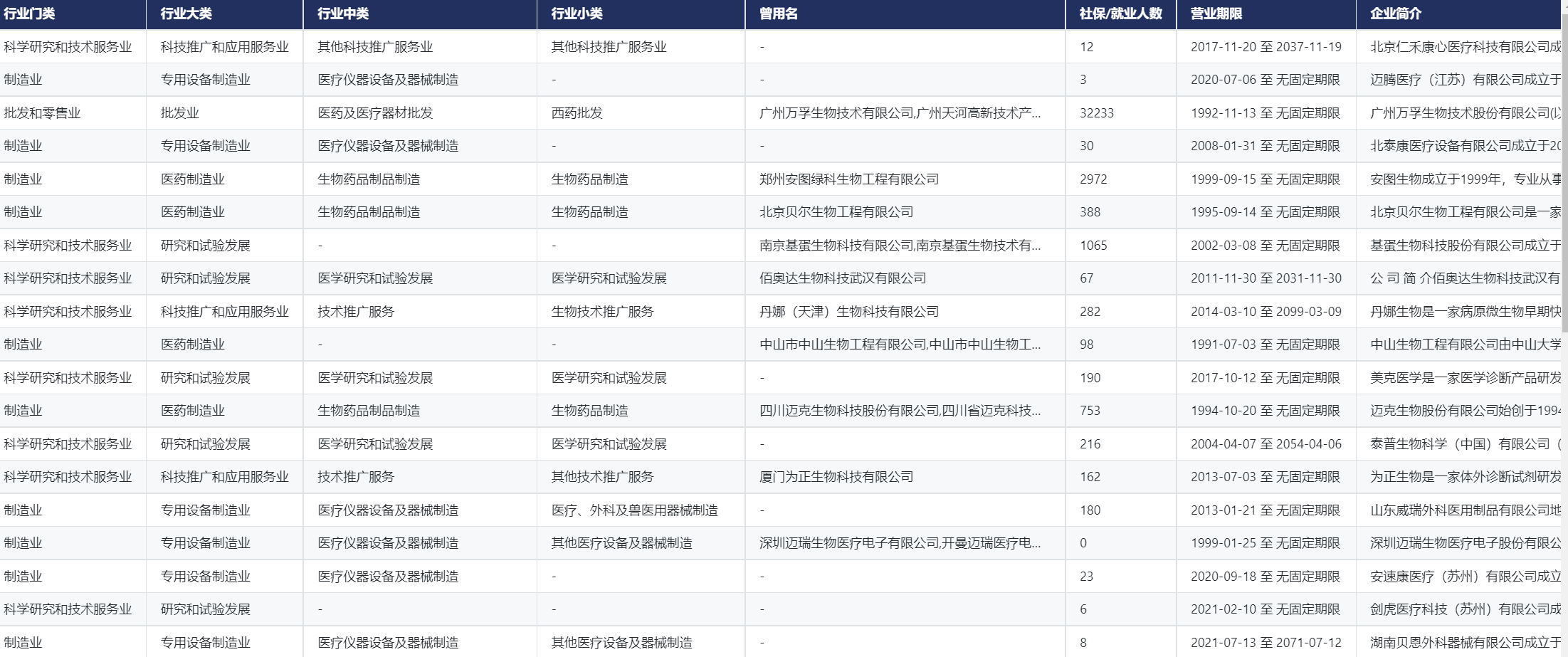
Task: Select the 医药及医疗器材批发 cell
Action: (375, 112)
